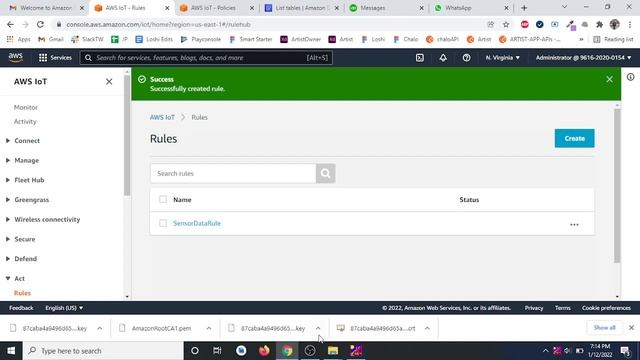Screen dimensions: 640x360
Task: Open options for AmazonRootCA1.pem download
Action: (209, 328)
